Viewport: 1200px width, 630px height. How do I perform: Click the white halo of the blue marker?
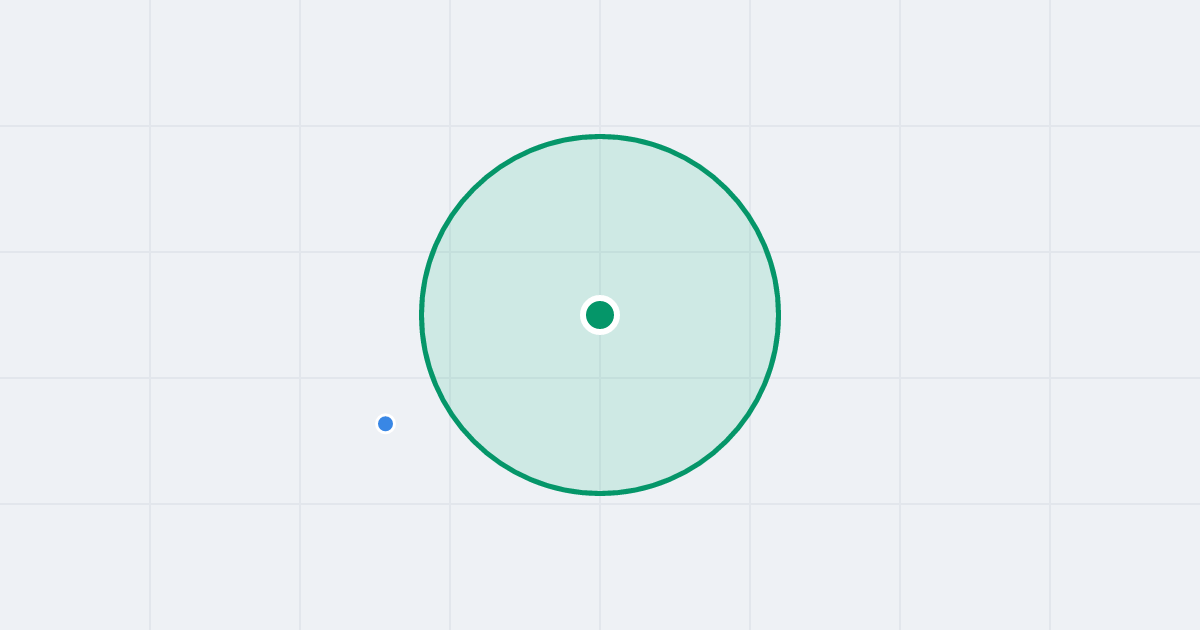pos(385,415)
